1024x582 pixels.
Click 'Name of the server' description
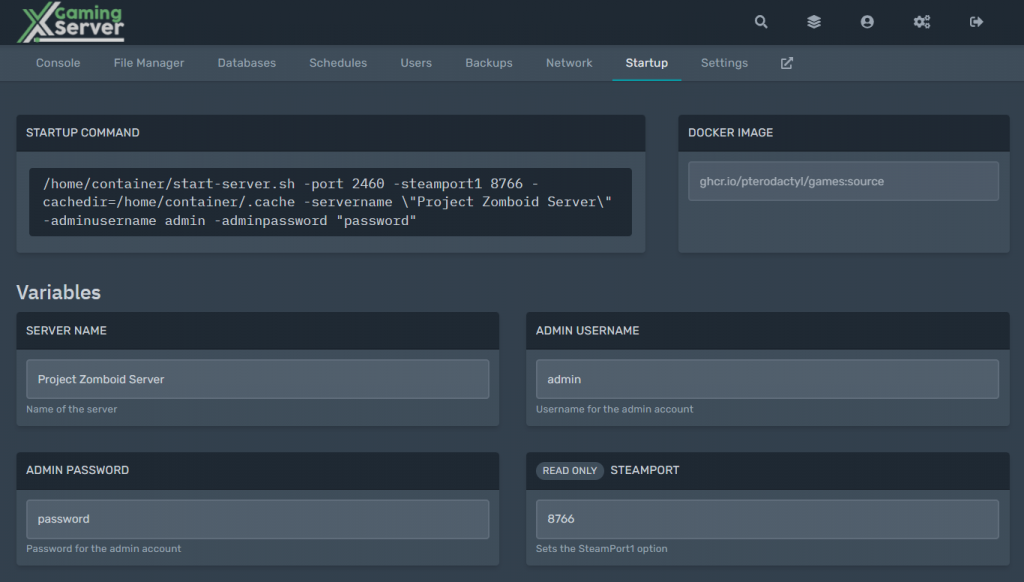[x=72, y=410]
